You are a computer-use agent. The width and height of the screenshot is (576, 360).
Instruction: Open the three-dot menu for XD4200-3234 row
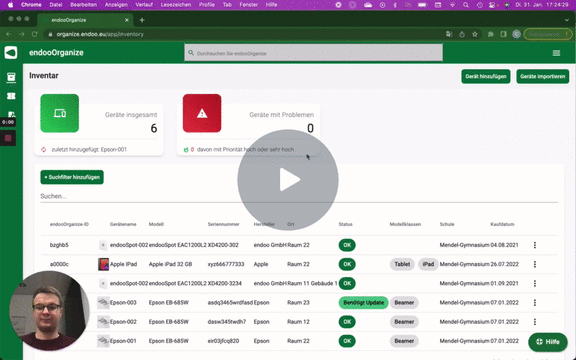pyautogui.click(x=535, y=283)
